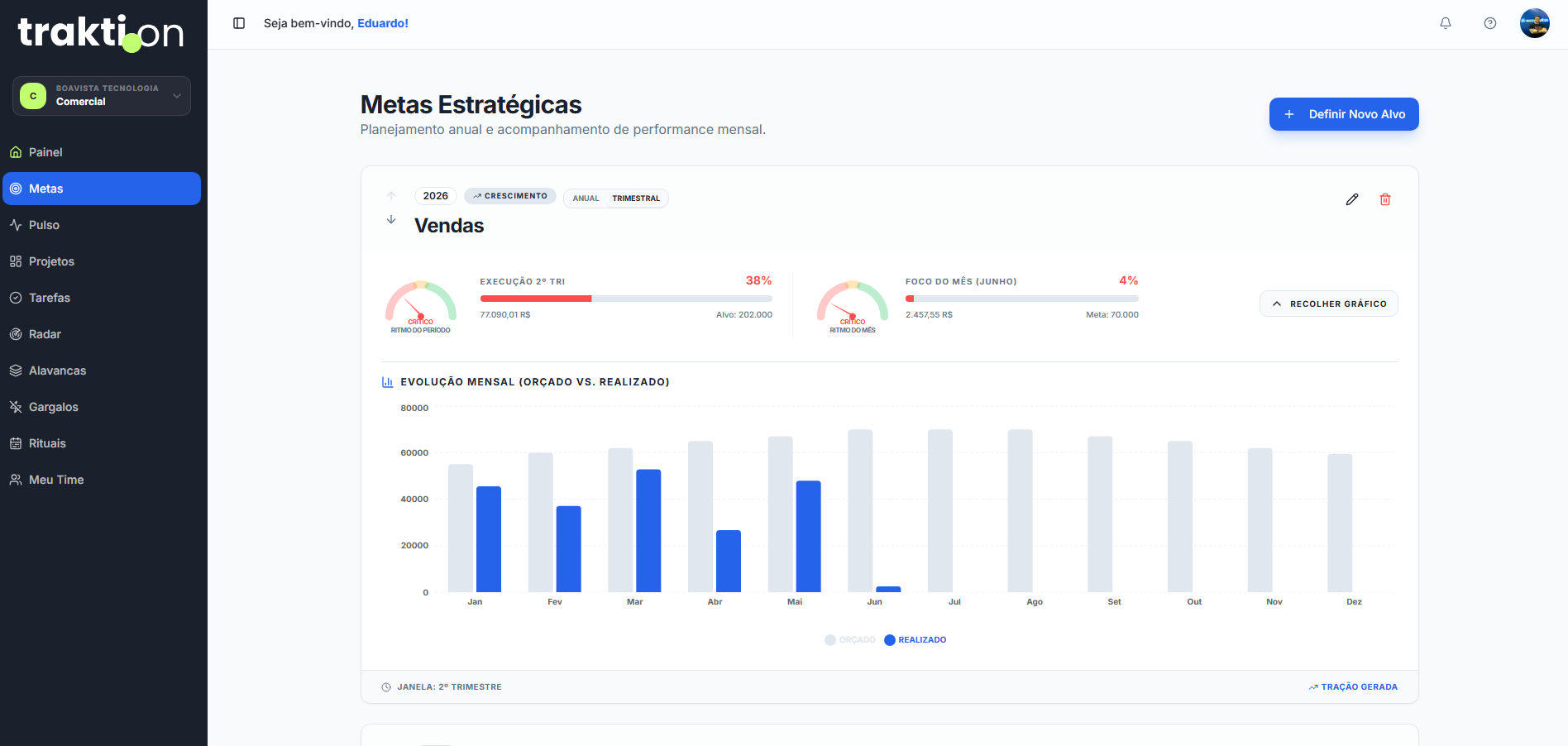Viewport: 1568px width, 746px height.
Task: Click the Meta: 70.000 text
Action: click(1112, 315)
